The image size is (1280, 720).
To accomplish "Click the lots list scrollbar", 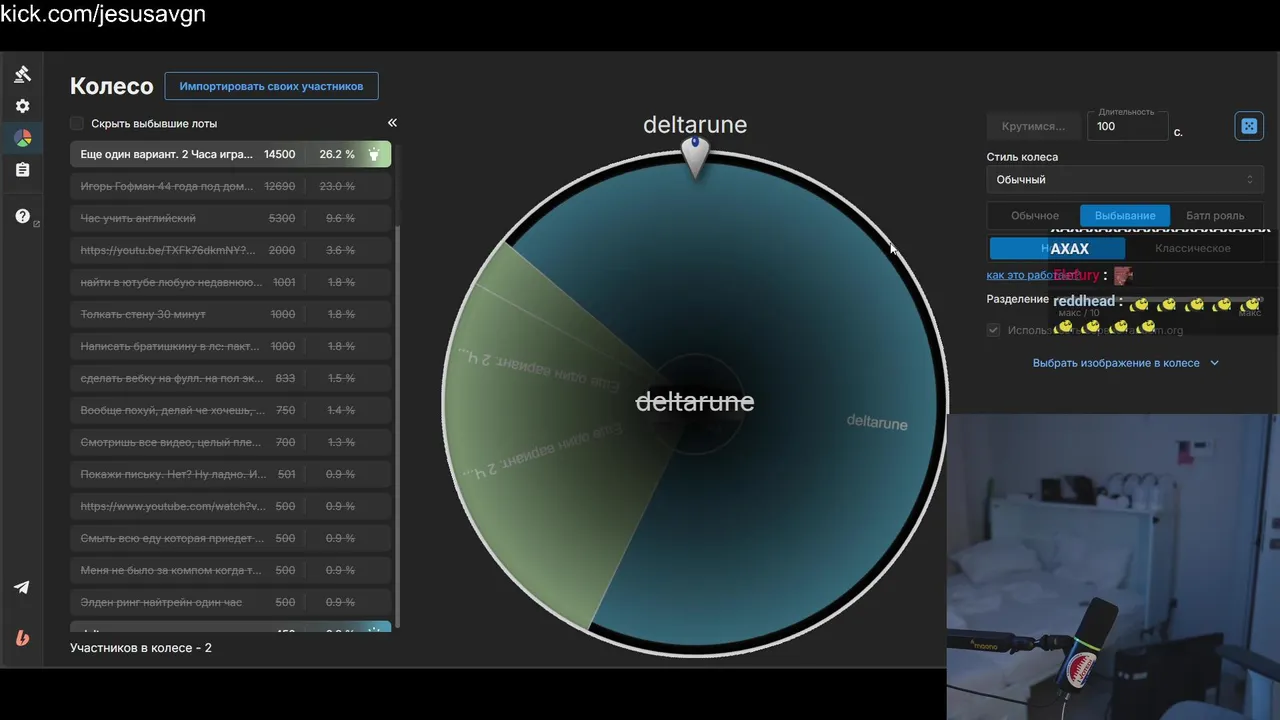I will 398,425.
